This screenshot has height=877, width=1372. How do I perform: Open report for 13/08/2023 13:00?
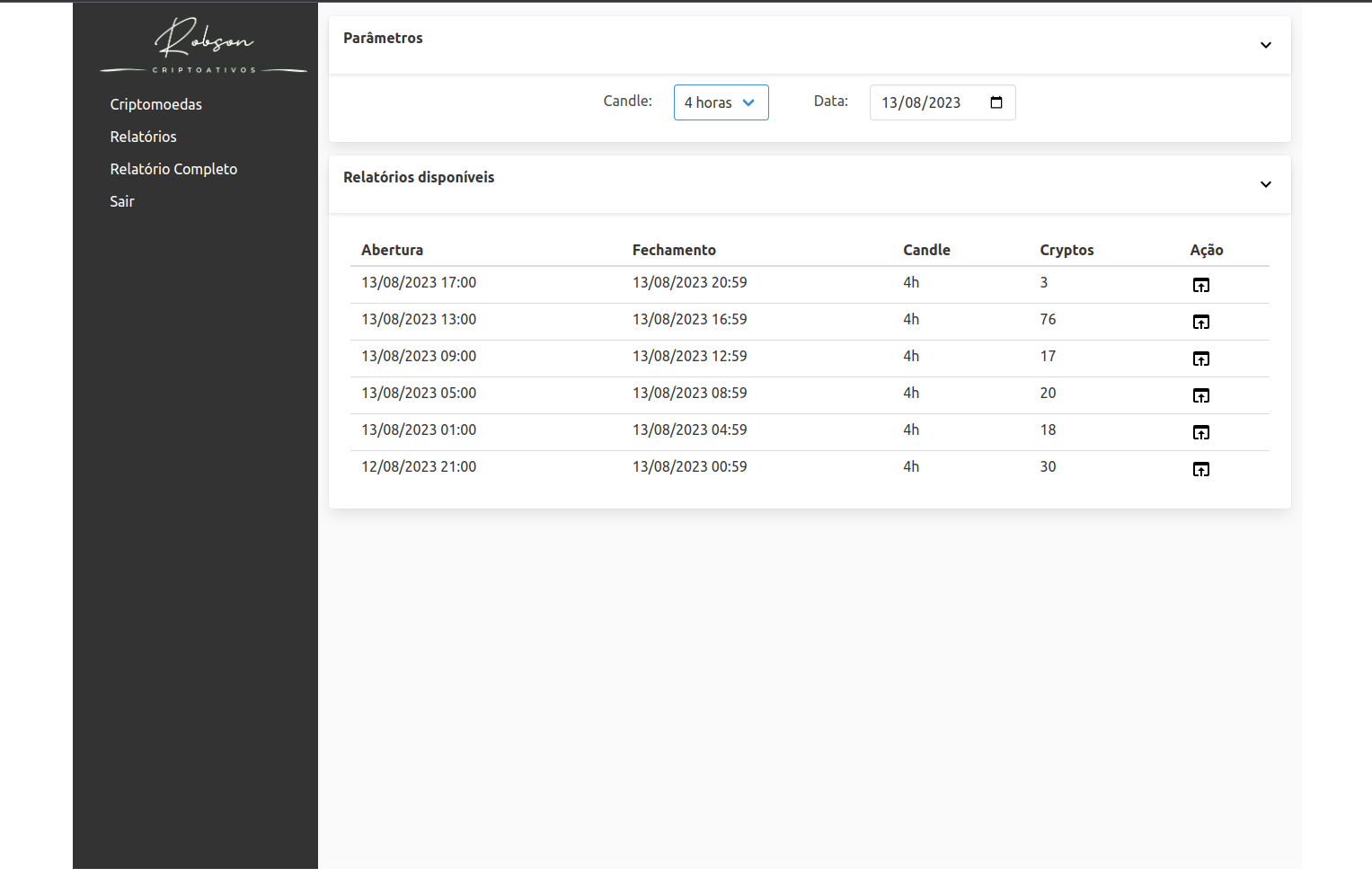(1200, 322)
